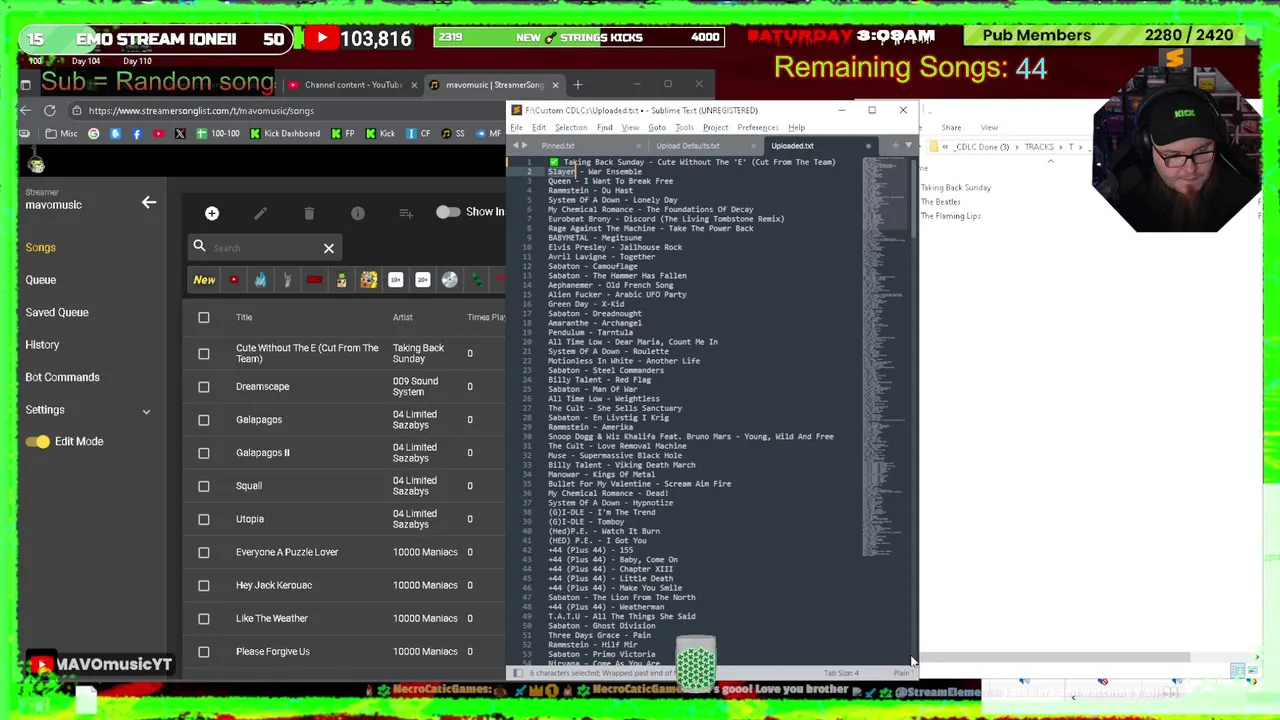
Task: Switch to the Upload Defaults.txt tab
Action: (688, 146)
